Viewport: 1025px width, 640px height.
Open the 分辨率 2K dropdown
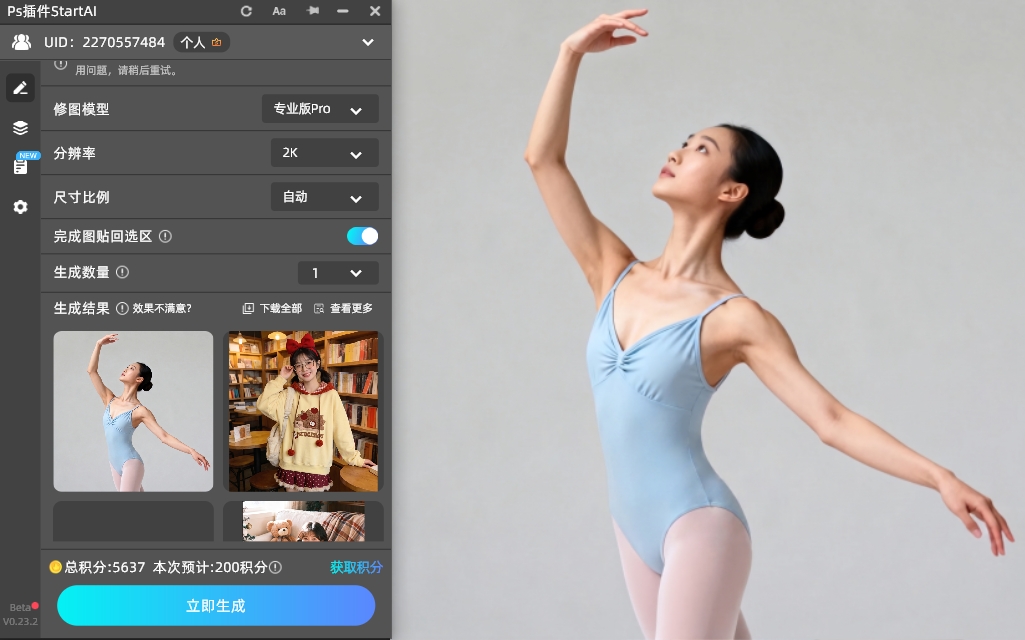tap(324, 153)
